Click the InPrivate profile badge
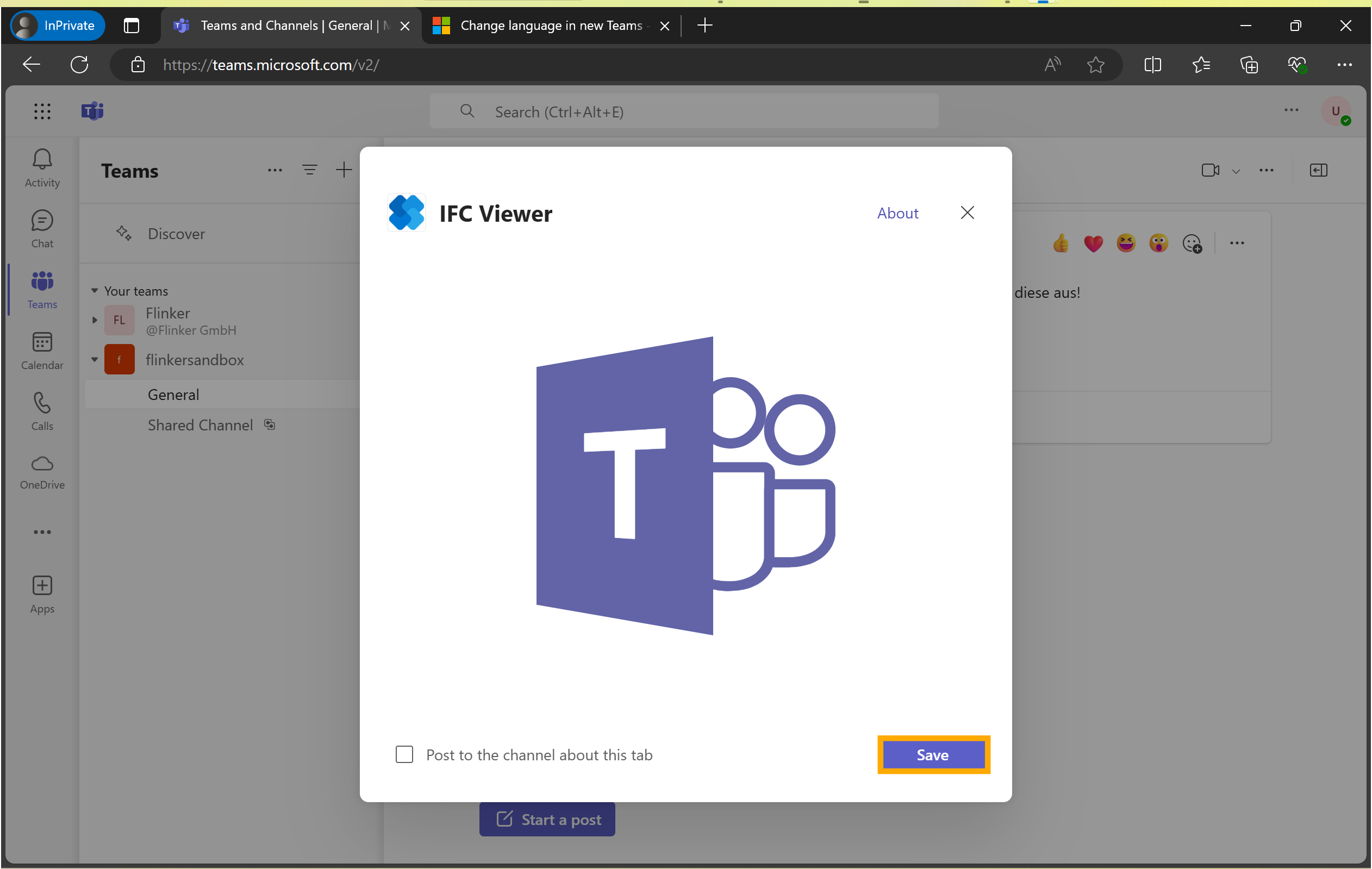 point(57,26)
